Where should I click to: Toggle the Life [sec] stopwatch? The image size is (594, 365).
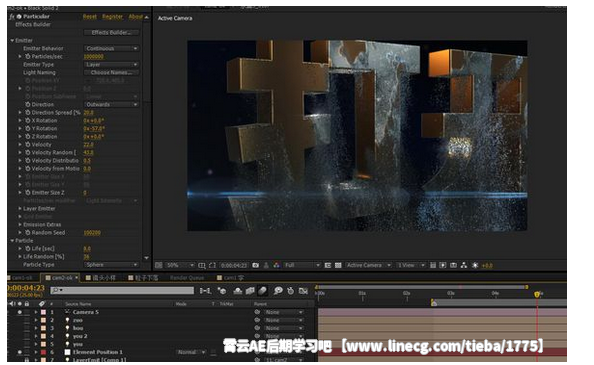click(28, 249)
